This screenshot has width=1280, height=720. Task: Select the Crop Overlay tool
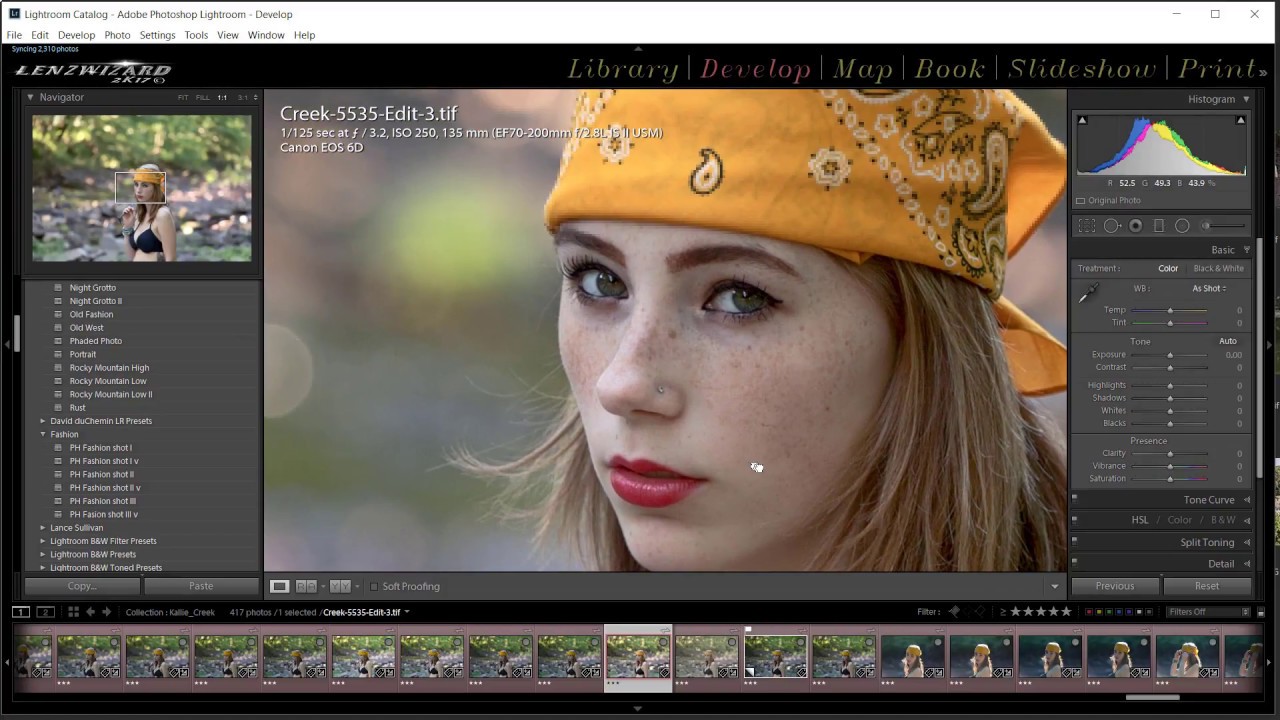(1087, 226)
